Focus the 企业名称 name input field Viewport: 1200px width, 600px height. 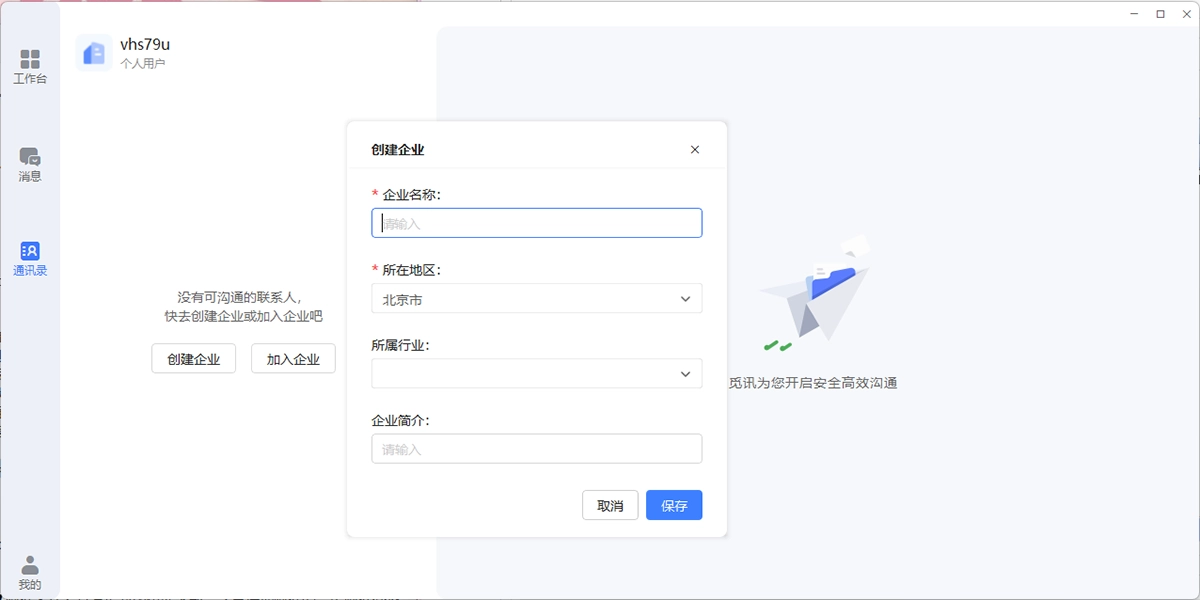536,222
